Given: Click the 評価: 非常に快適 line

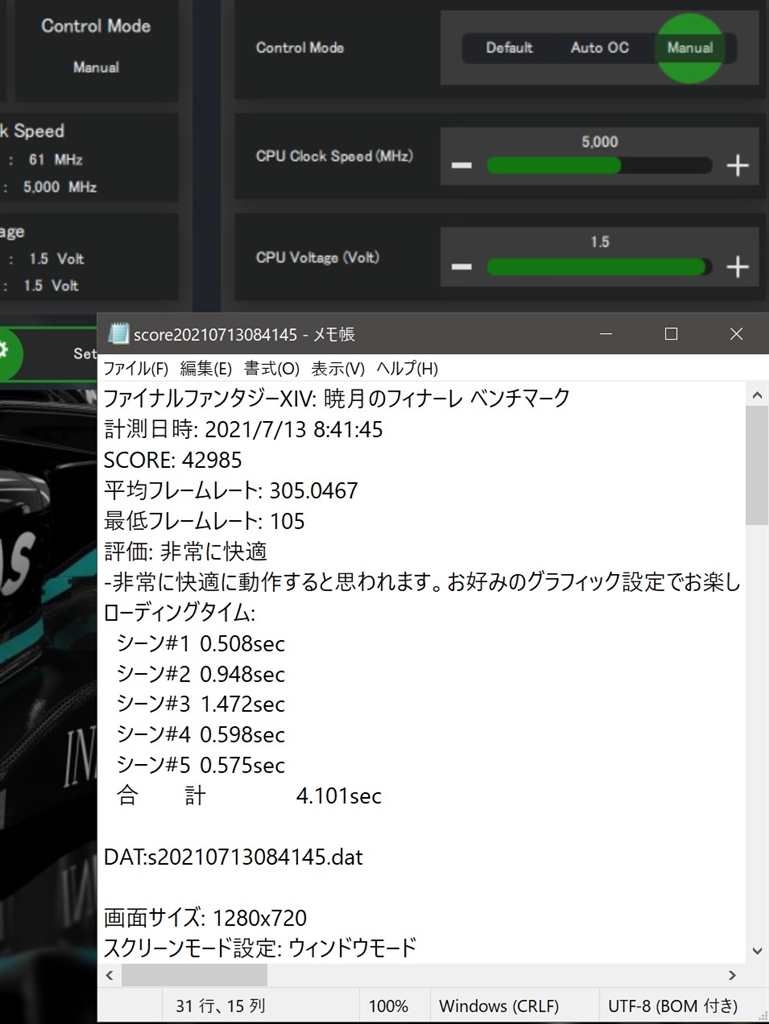Looking at the screenshot, I should click(185, 552).
